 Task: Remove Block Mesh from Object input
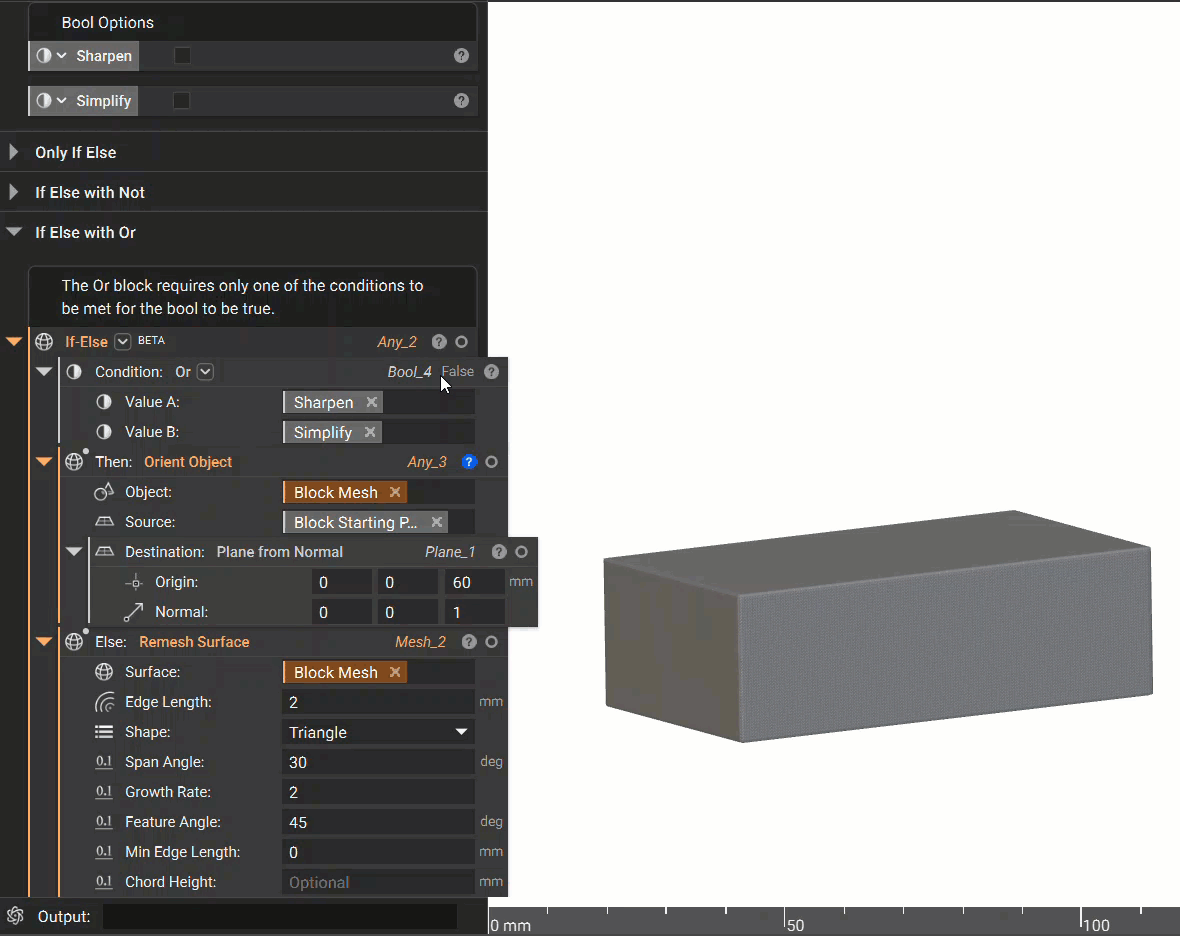[395, 492]
